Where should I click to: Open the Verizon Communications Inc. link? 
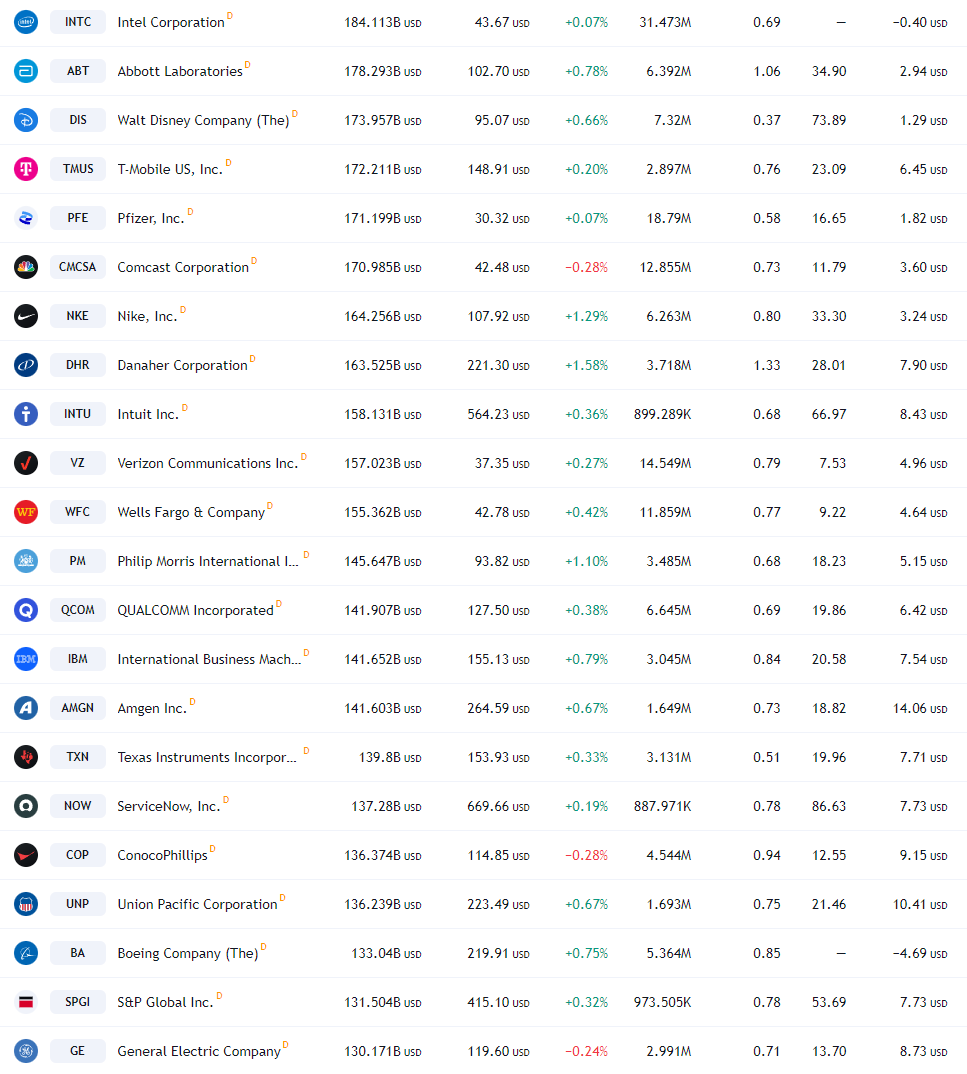208,464
